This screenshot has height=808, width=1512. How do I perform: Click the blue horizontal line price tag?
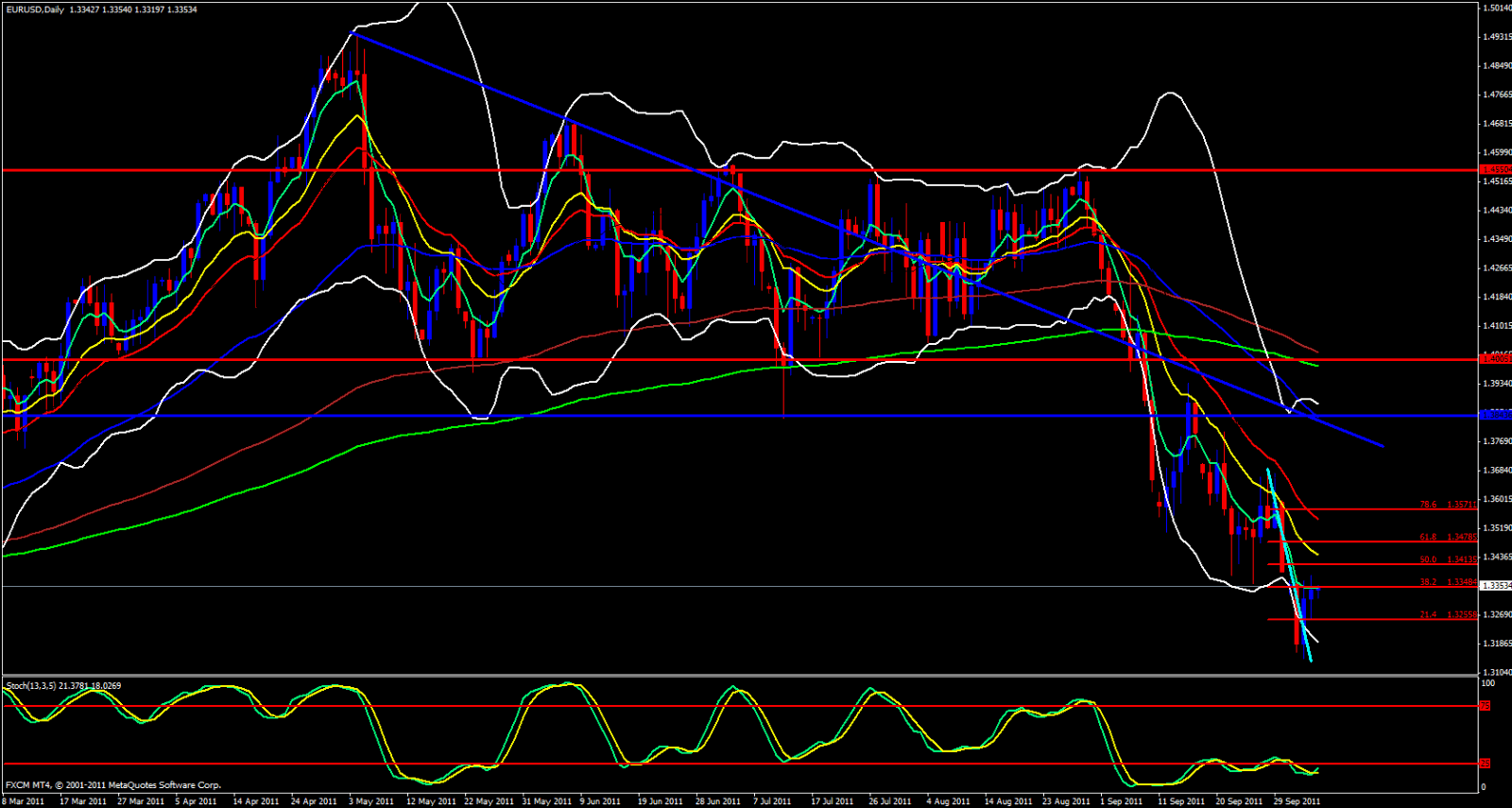(x=1495, y=415)
